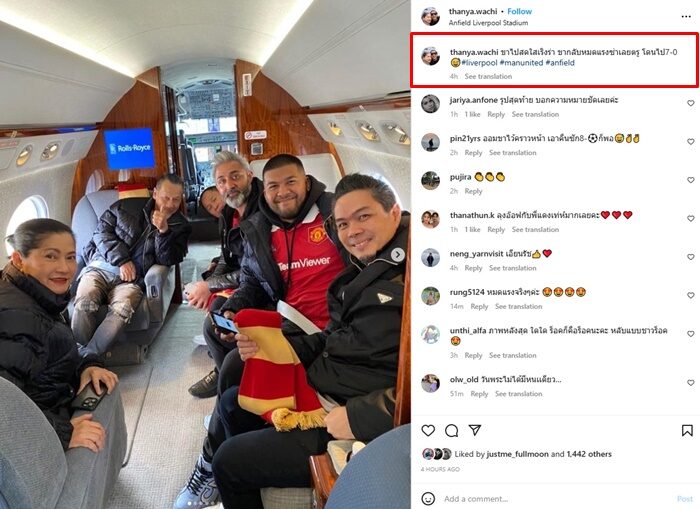The image size is (700, 509).
Task: Like the comment by rung5124
Action: pyautogui.click(x=691, y=295)
